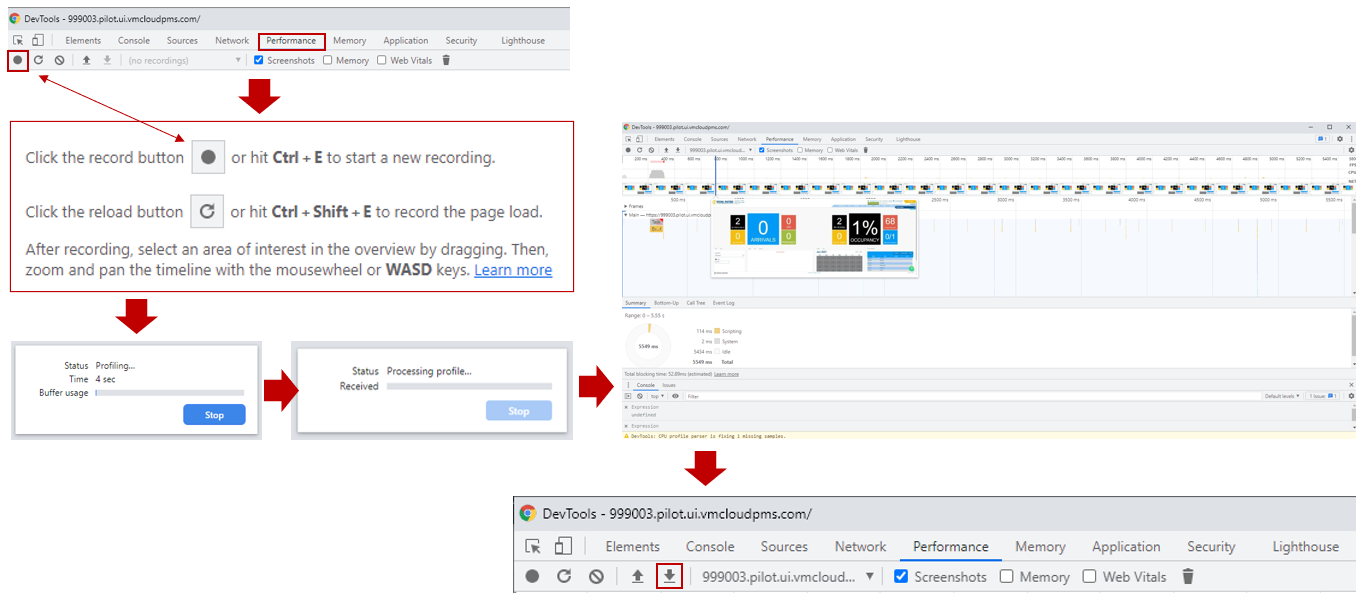Screen dimensions: 1366x596
Task: Enable Memory checkbox in the '(no recordings)' toolbar
Action: pyautogui.click(x=328, y=60)
